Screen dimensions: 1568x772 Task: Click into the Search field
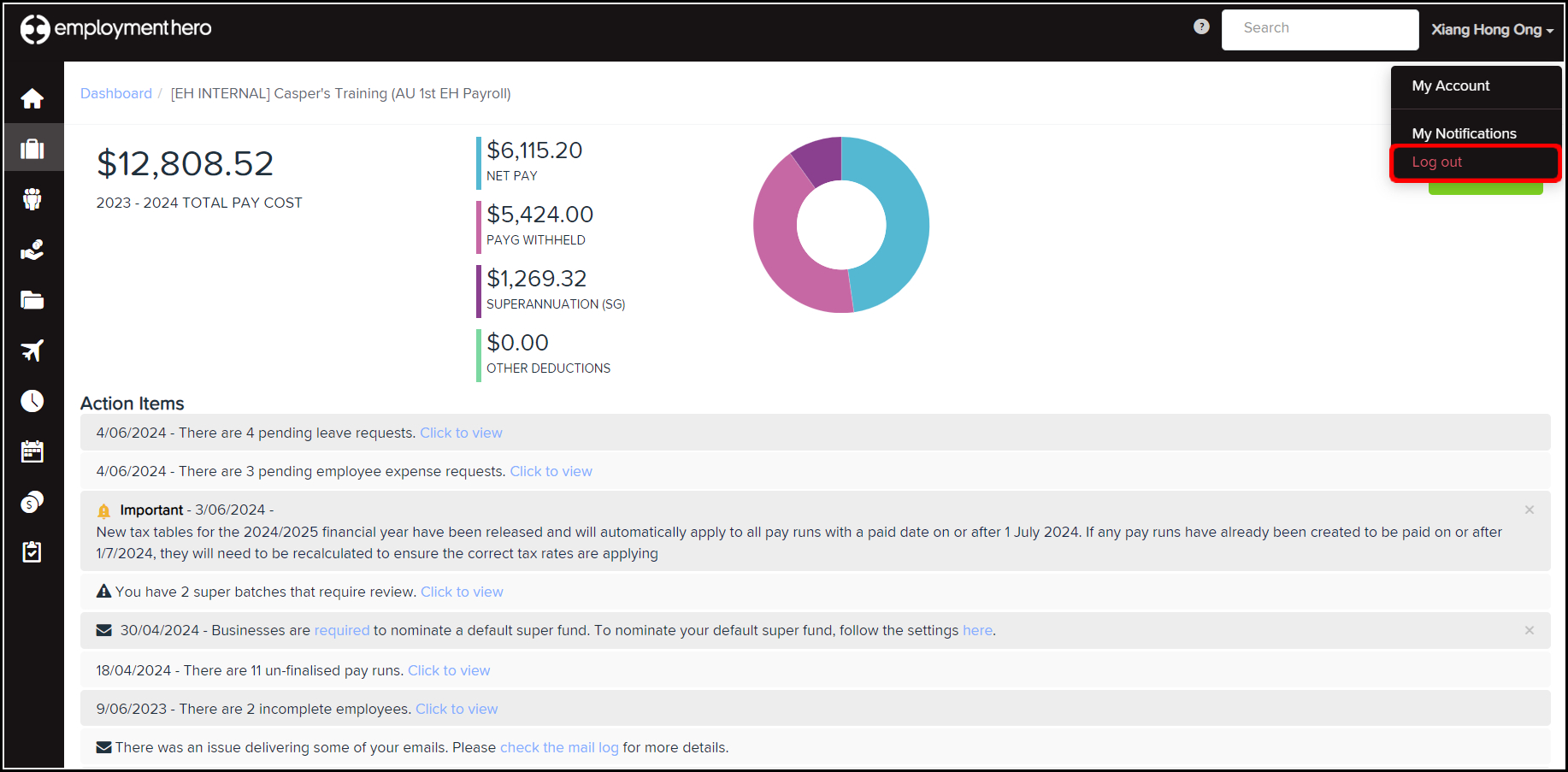point(1319,29)
